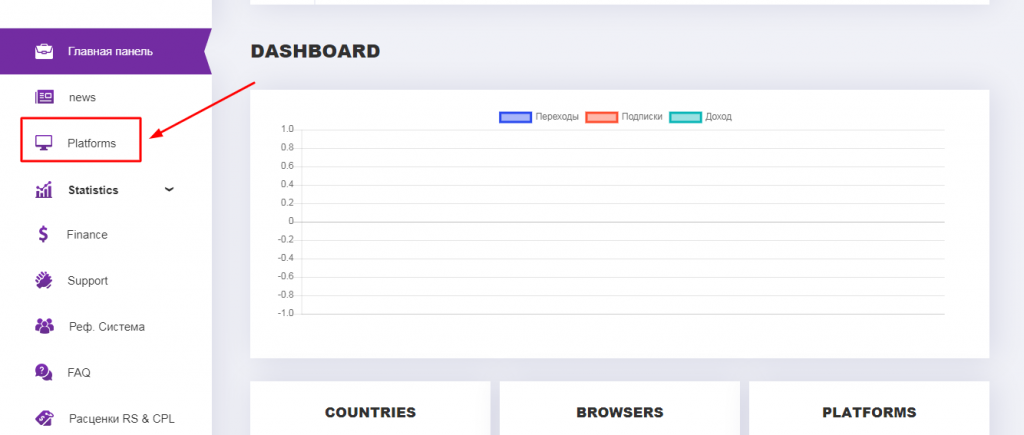Click the bar chart Statistics icon
This screenshot has height=435, width=1024.
(44, 190)
